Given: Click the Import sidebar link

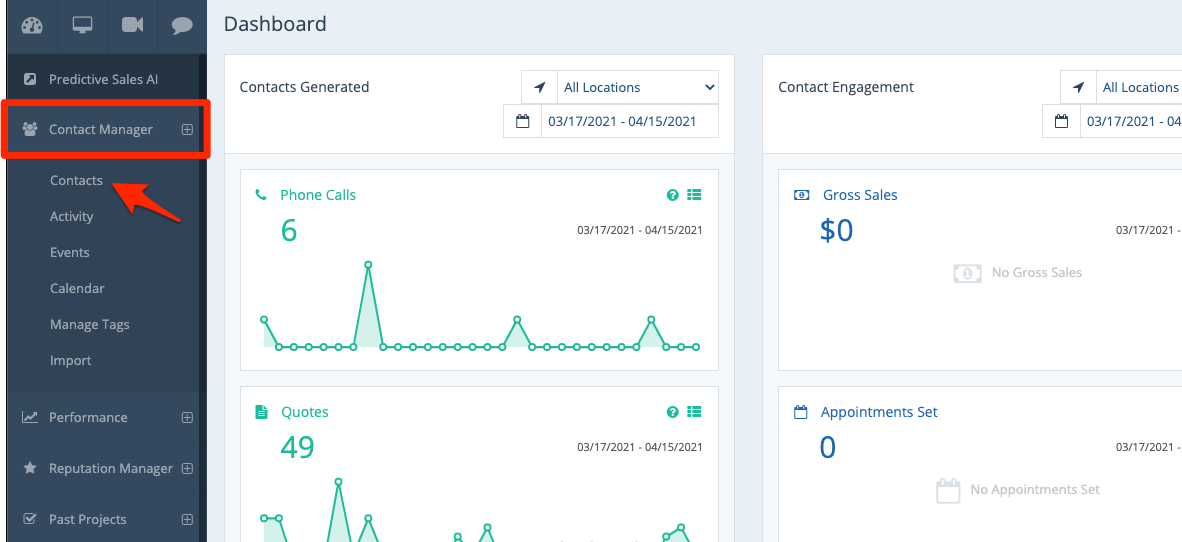Looking at the screenshot, I should (70, 360).
